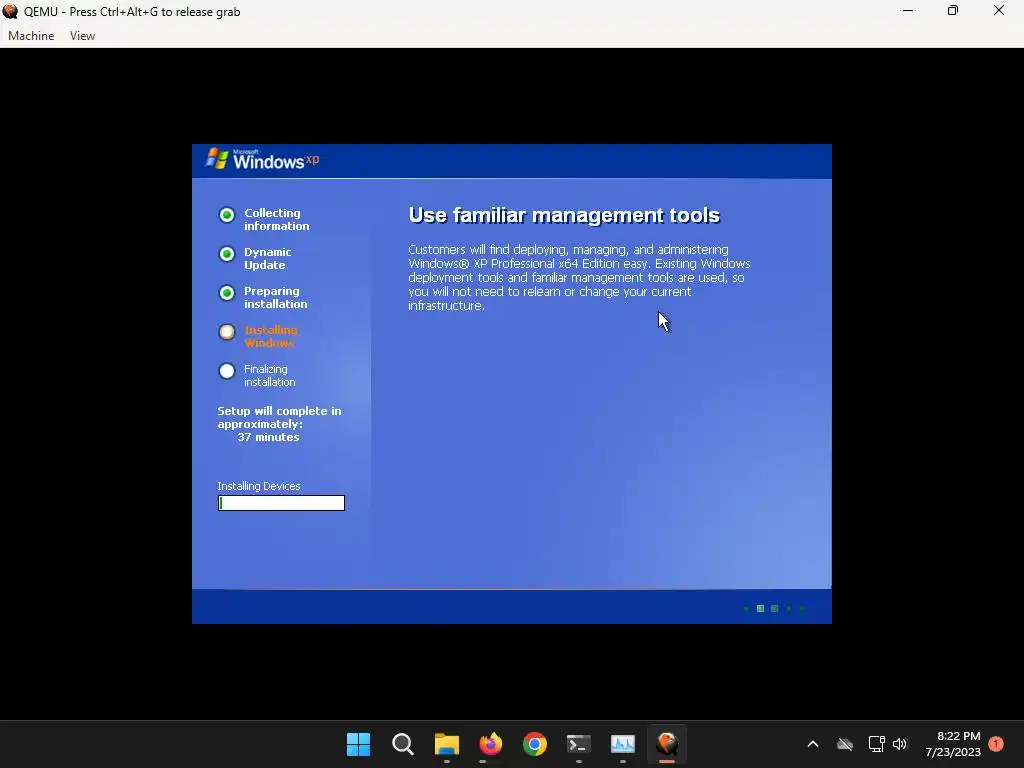The width and height of the screenshot is (1024, 768).
Task: Open the Machine menu
Action: coord(31,36)
